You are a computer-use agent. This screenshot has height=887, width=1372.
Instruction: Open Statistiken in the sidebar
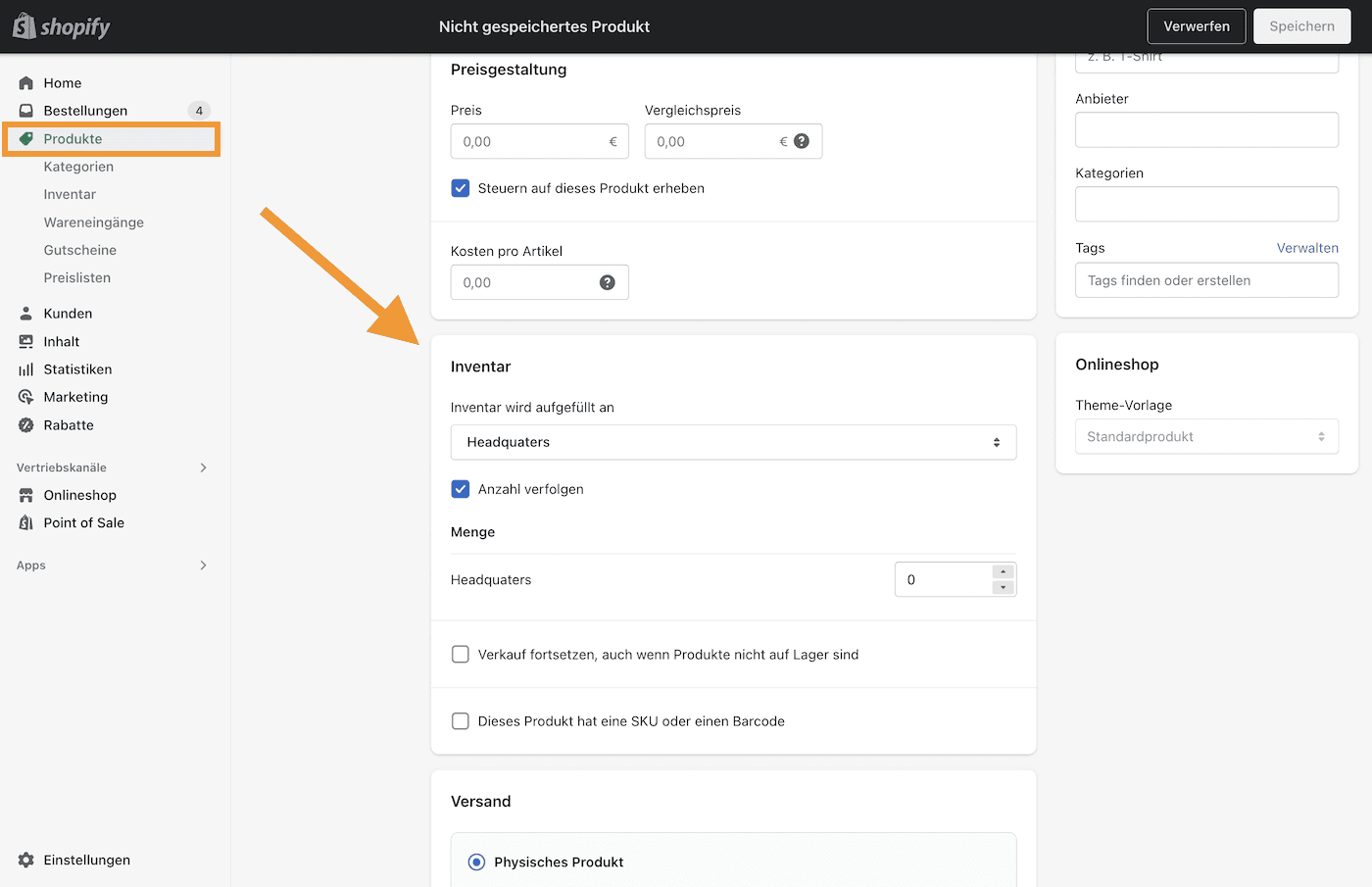tap(77, 370)
